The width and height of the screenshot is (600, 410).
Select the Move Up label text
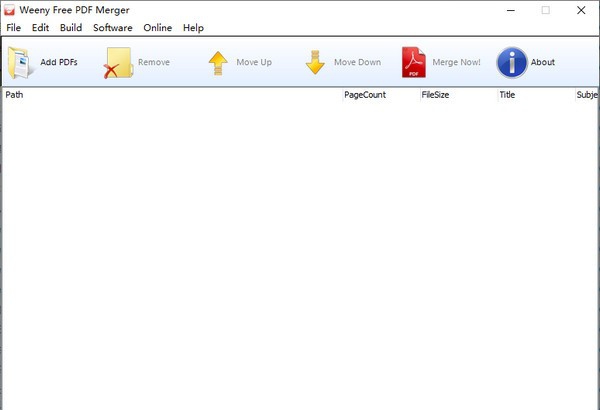coord(254,62)
